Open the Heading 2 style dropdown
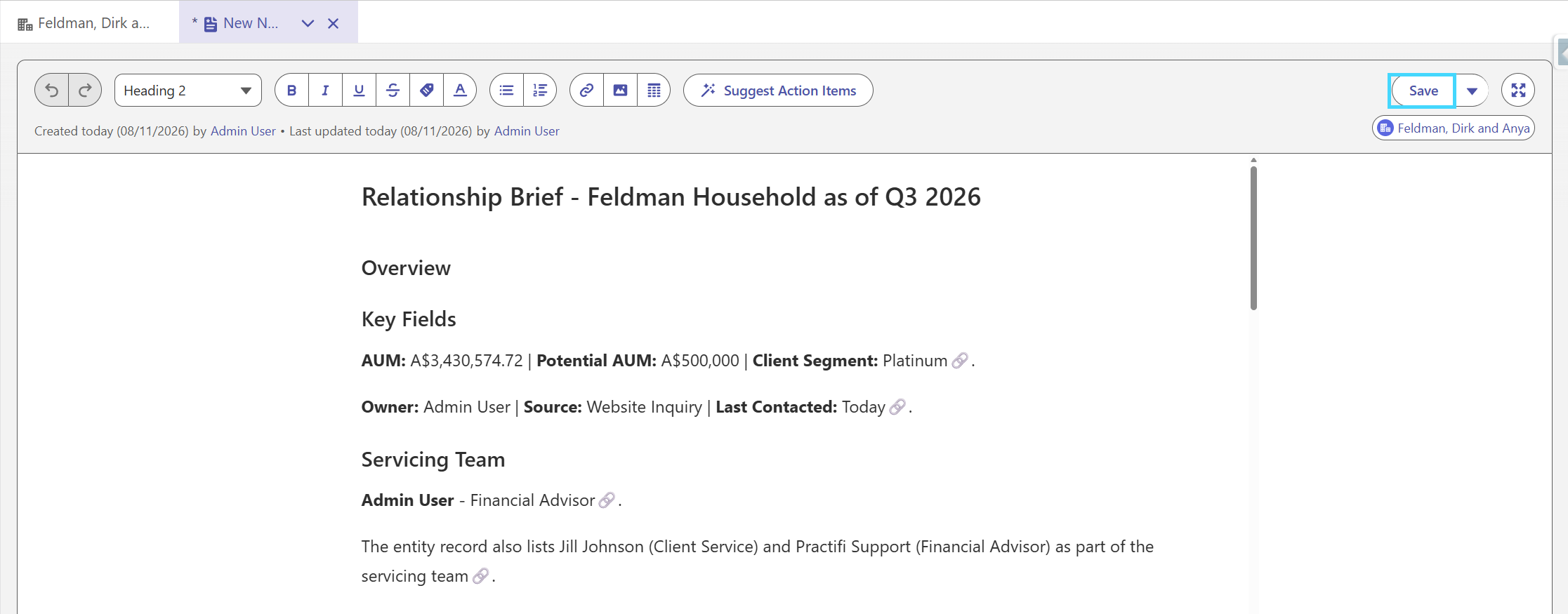Screen dimensions: 1568x614 pyautogui.click(x=188, y=91)
